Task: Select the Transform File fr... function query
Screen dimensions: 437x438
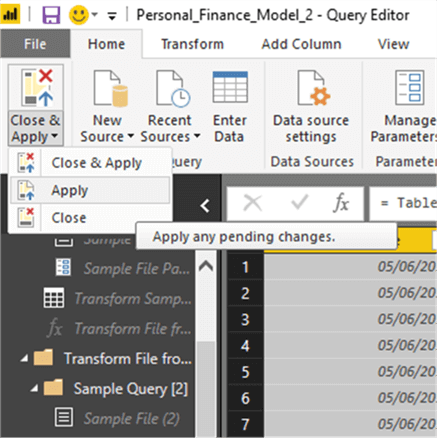Action: (x=133, y=329)
